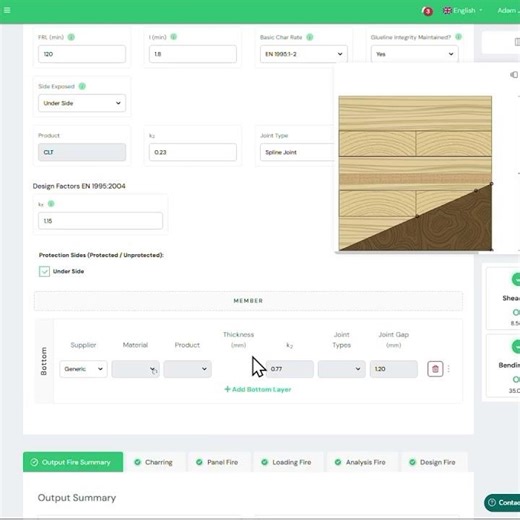520x520 pixels.
Task: Switch to the Output Fire Summary tab
Action: pos(73,462)
